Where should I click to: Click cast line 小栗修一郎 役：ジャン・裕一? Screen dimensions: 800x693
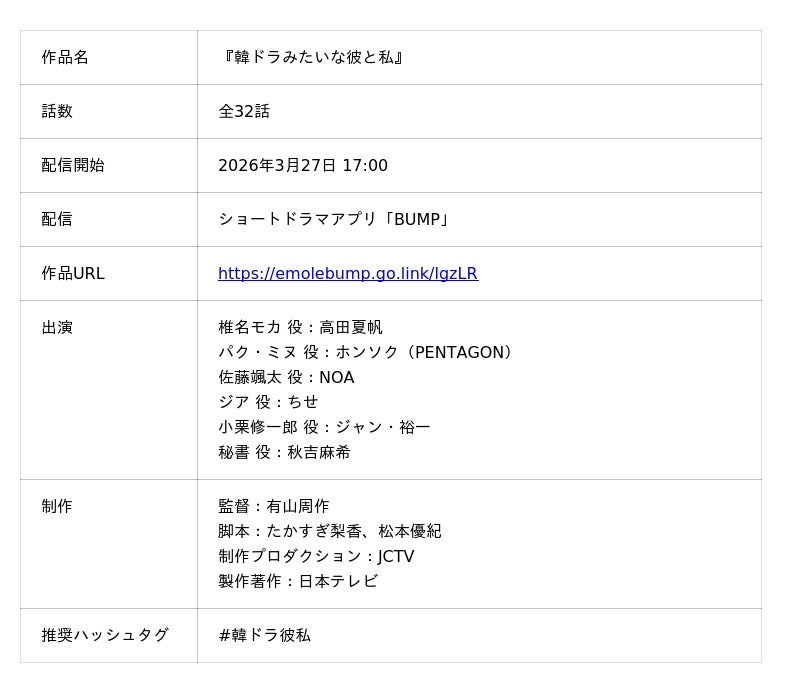click(x=324, y=427)
